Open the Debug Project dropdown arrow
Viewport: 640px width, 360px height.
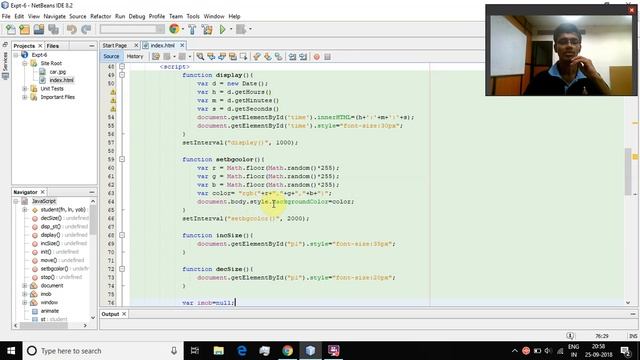pyautogui.click(x=250, y=29)
